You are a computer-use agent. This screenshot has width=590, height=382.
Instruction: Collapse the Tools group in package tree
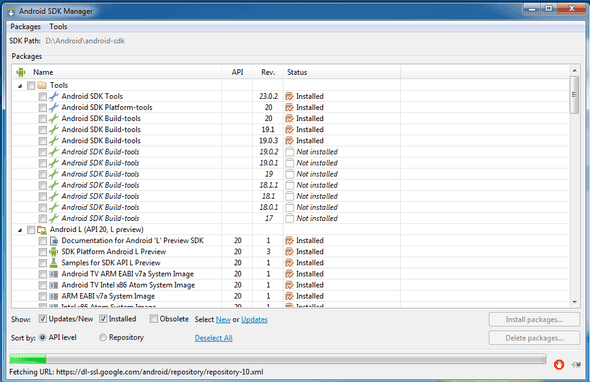point(20,86)
